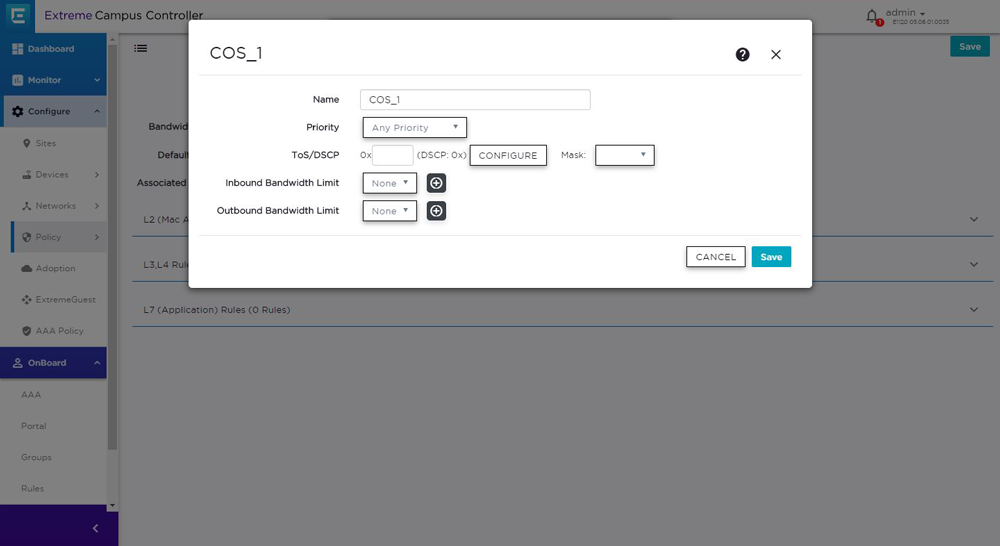1000x546 pixels.
Task: Click the Name text field
Action: pyautogui.click(x=475, y=100)
